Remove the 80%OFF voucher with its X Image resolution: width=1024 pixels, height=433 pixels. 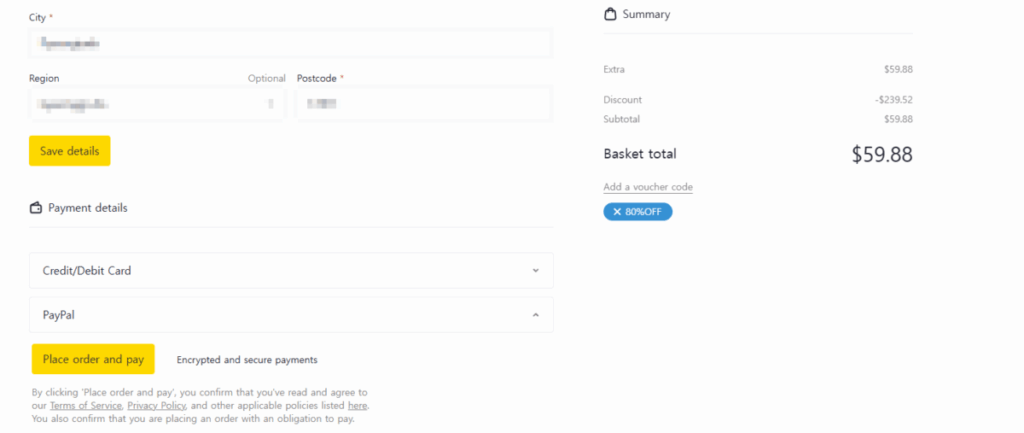point(617,212)
